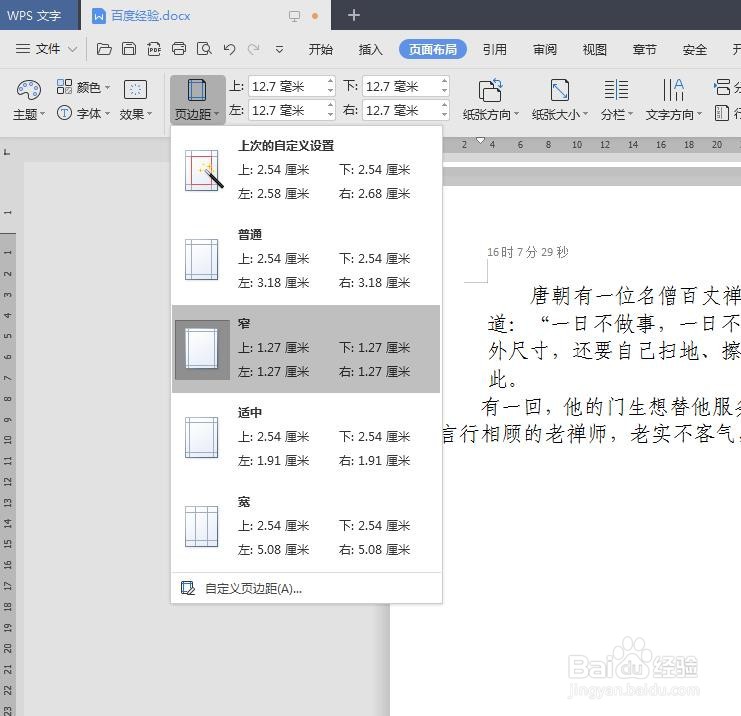Image resolution: width=741 pixels, height=716 pixels.
Task: Select the 百度经验.docx document tab
Action: tap(206, 16)
